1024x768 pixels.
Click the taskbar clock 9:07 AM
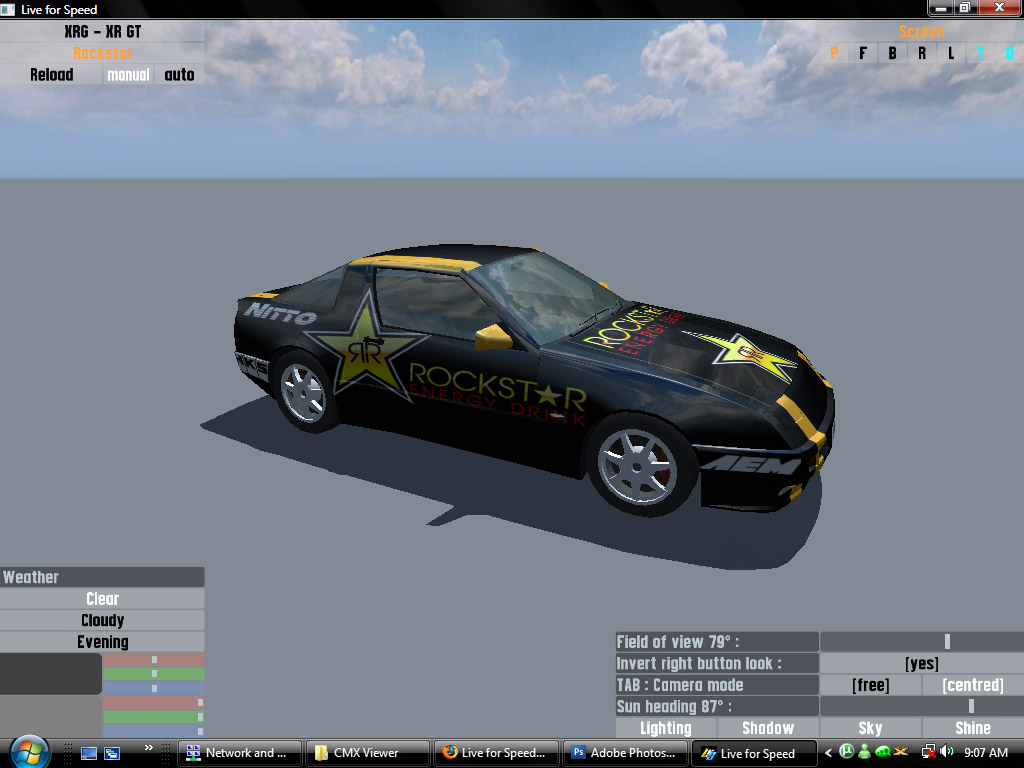click(985, 752)
